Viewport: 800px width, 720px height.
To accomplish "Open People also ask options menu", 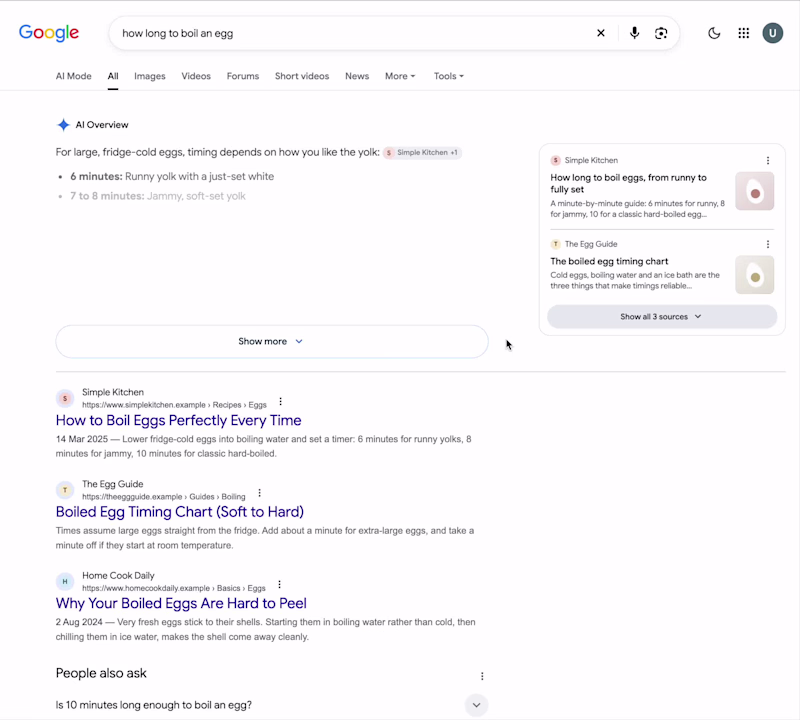I will pos(482,676).
